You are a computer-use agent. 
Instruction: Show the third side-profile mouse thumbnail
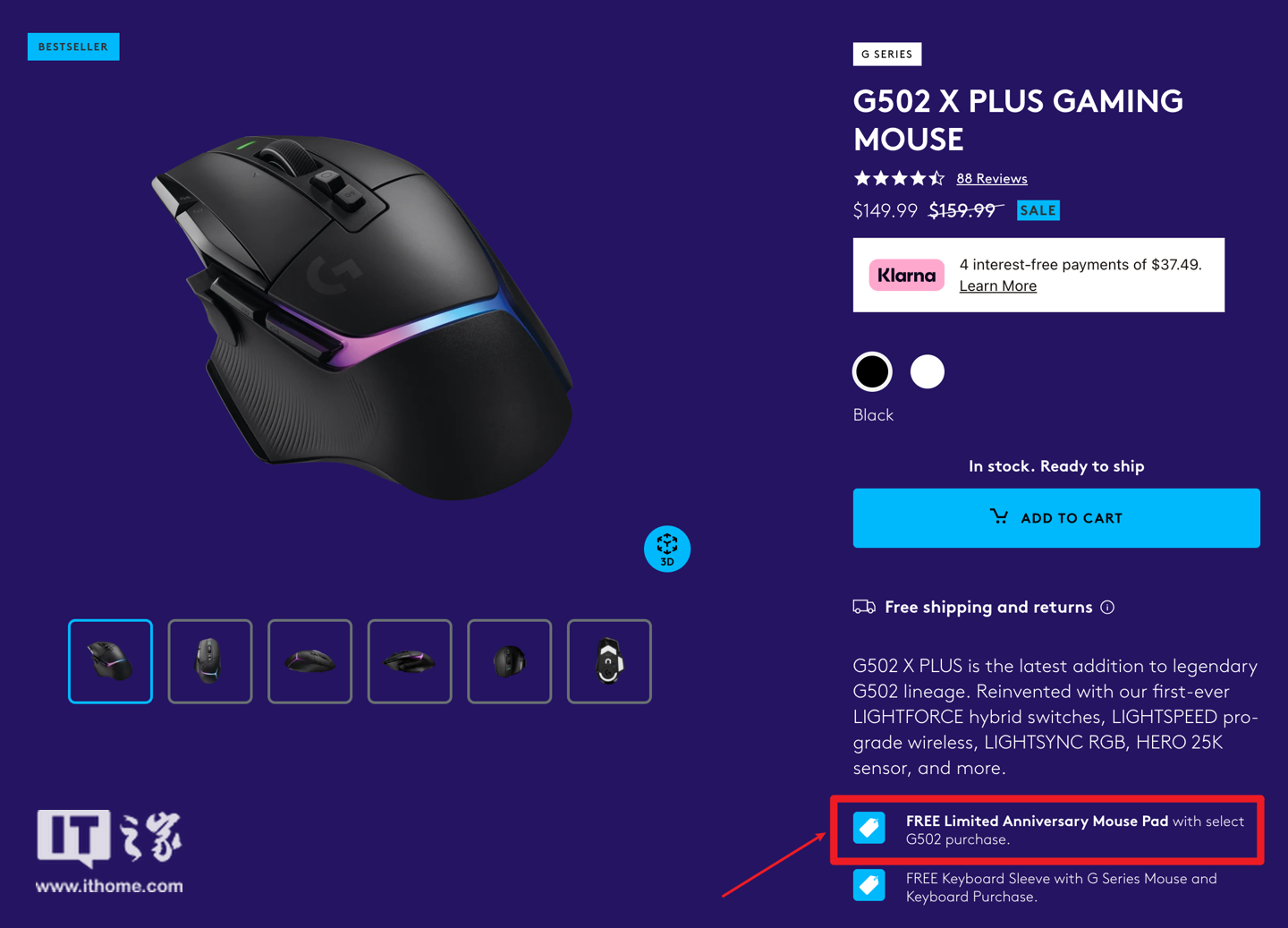[309, 661]
